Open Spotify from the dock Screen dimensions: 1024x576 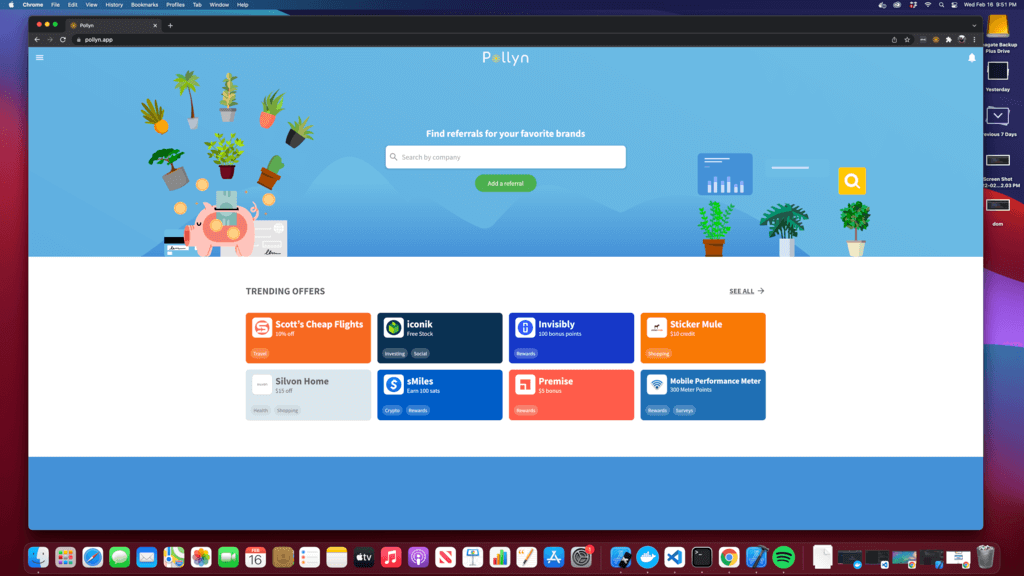click(x=784, y=557)
